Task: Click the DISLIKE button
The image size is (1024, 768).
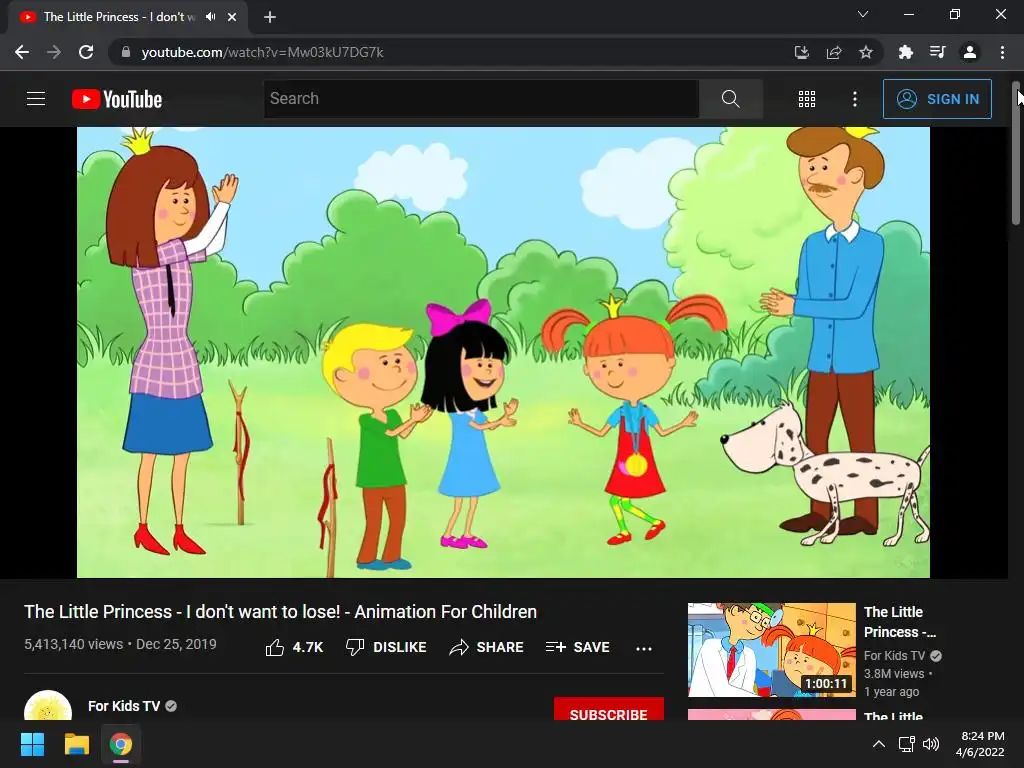Action: pos(386,647)
